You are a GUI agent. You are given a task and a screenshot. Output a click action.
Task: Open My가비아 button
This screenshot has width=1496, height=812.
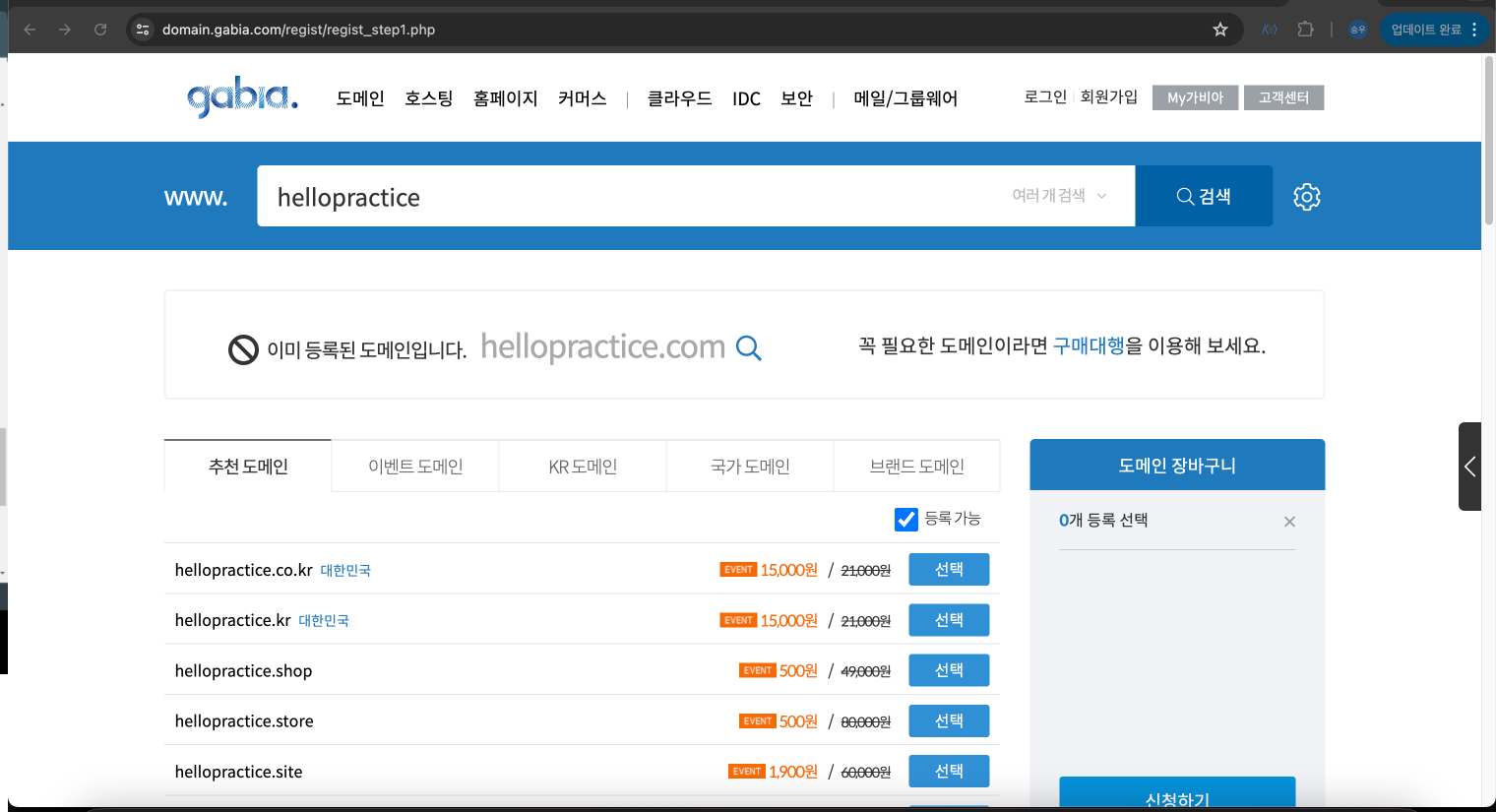pos(1195,97)
